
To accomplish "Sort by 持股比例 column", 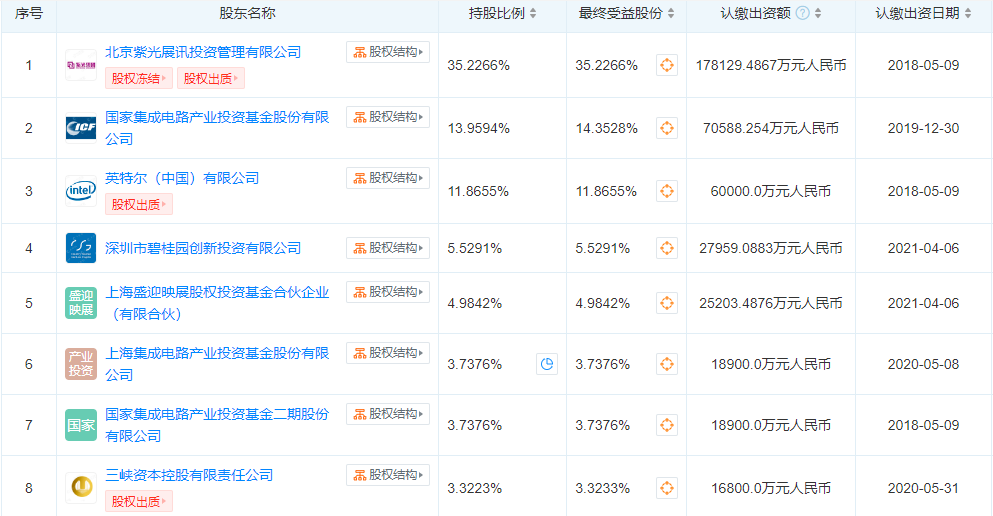I will coord(533,14).
